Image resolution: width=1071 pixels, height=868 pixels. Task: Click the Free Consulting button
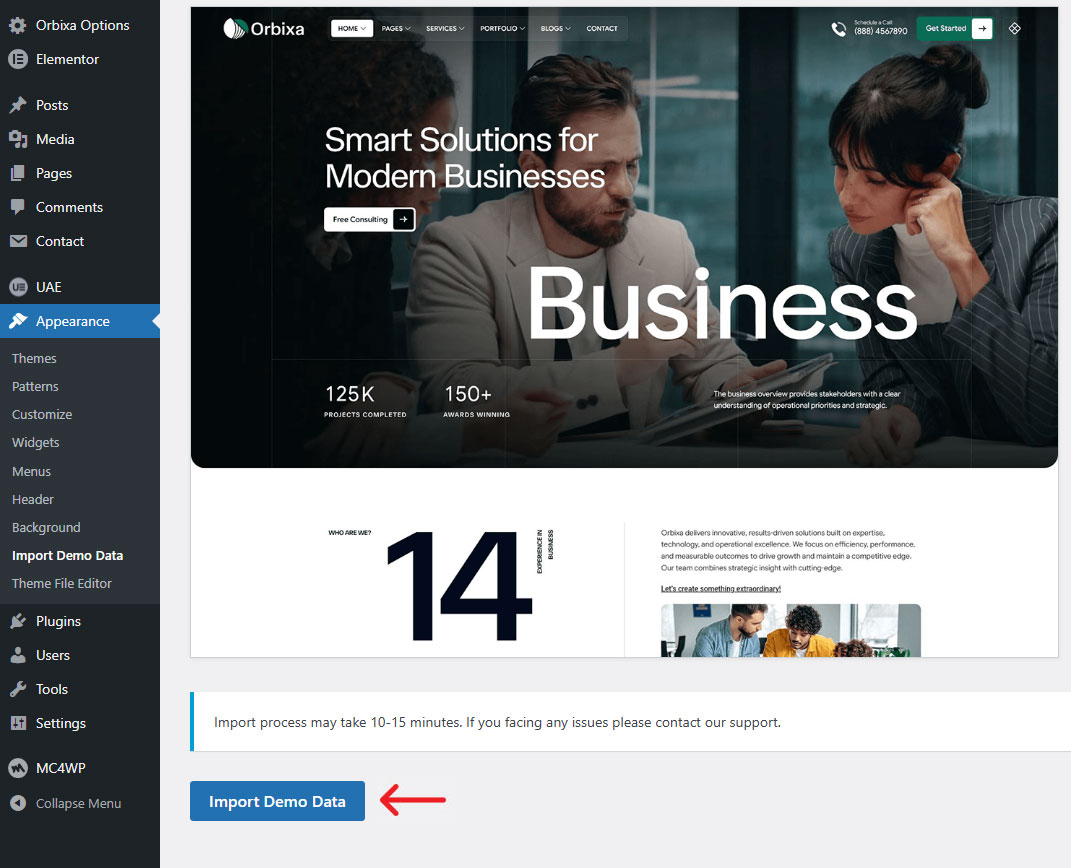click(x=369, y=219)
